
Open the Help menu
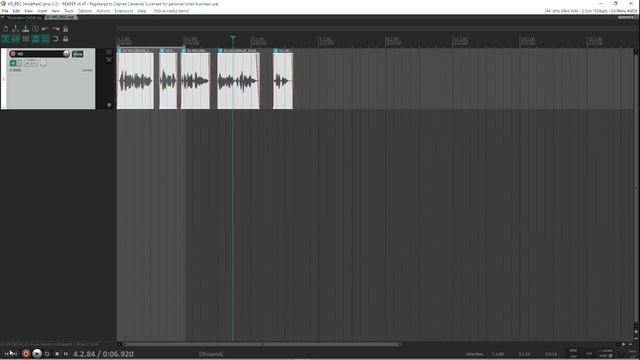tap(142, 11)
